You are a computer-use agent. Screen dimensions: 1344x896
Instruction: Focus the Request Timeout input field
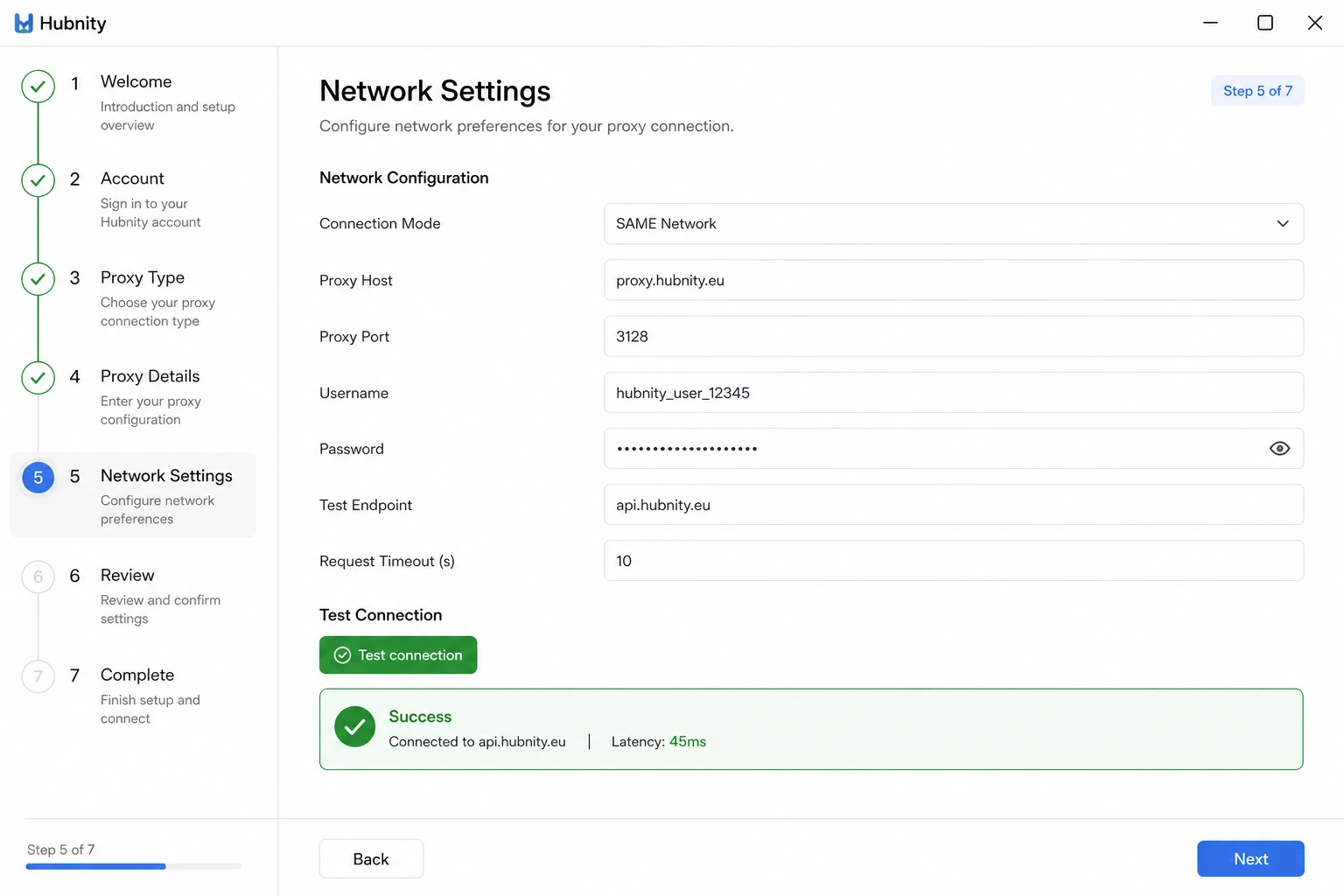point(954,561)
